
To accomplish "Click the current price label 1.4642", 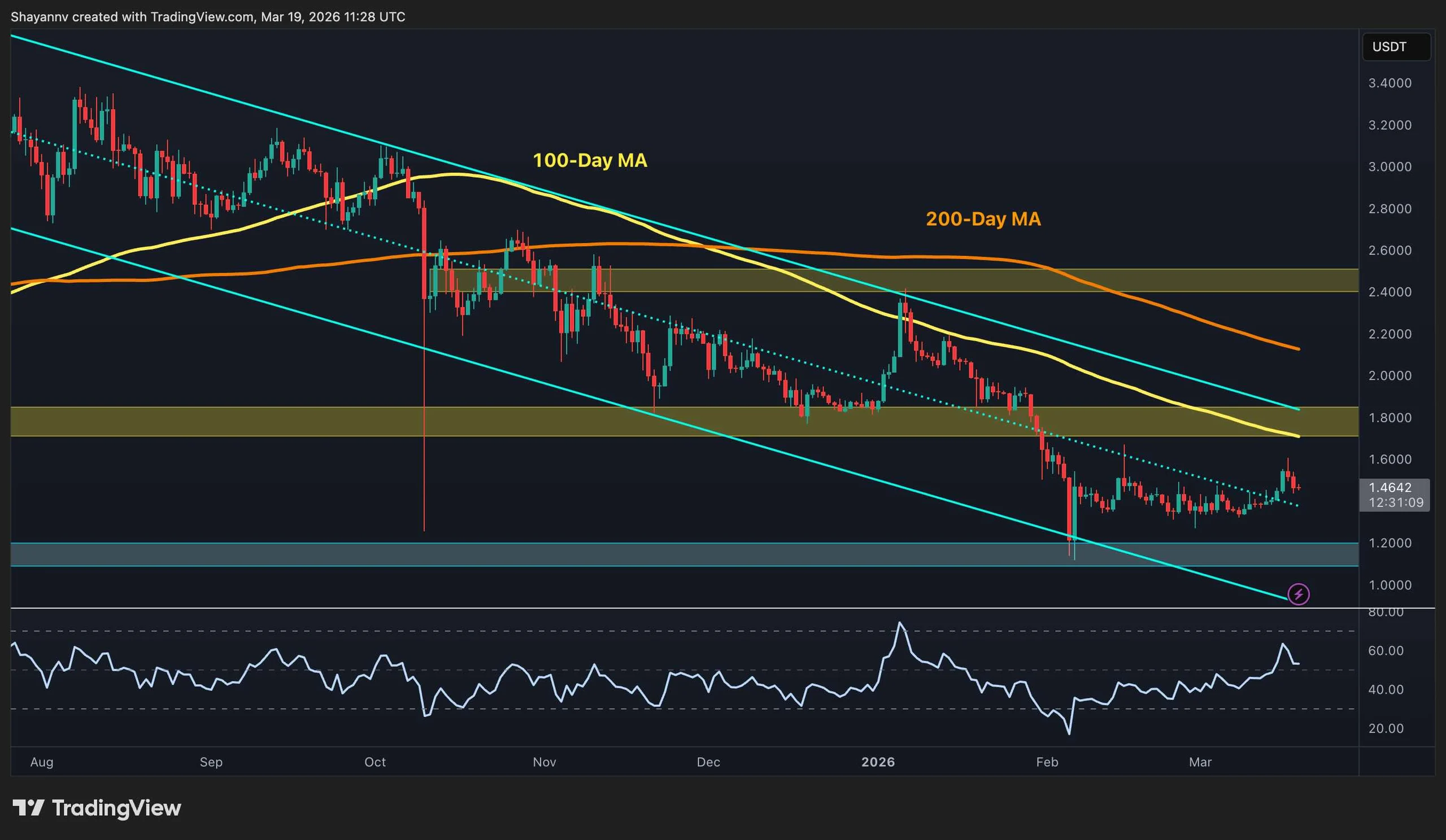I will (1396, 488).
